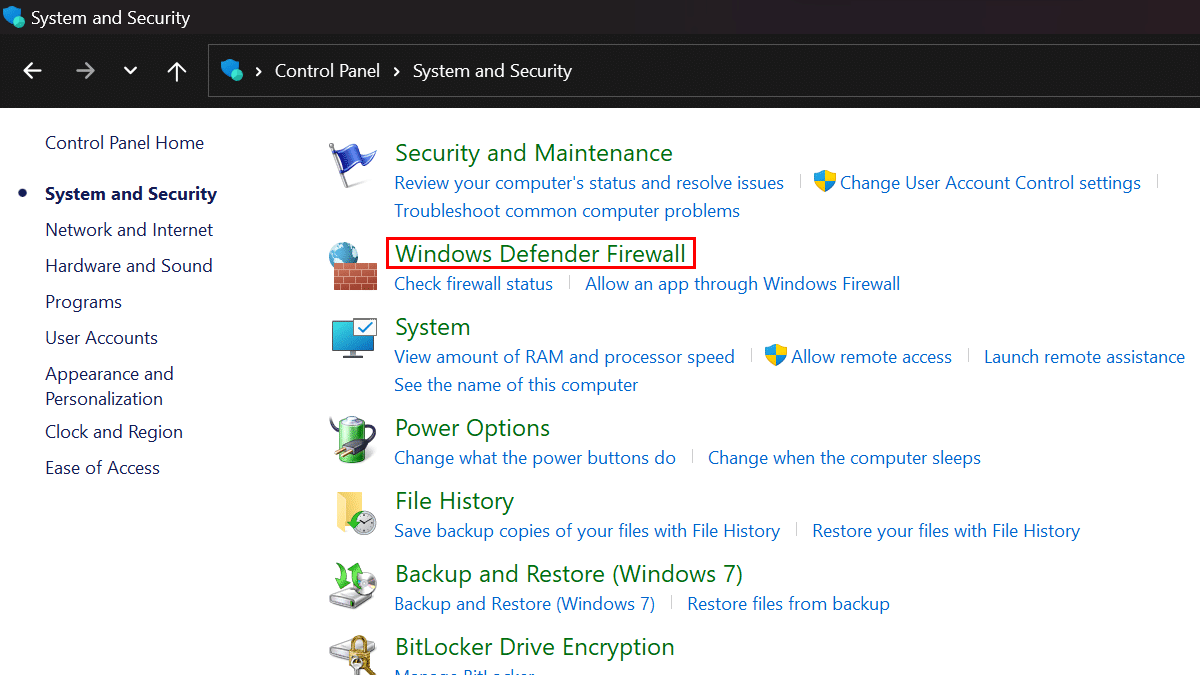Viewport: 1200px width, 675px height.
Task: Click Restore your files with File History
Action: [946, 531]
